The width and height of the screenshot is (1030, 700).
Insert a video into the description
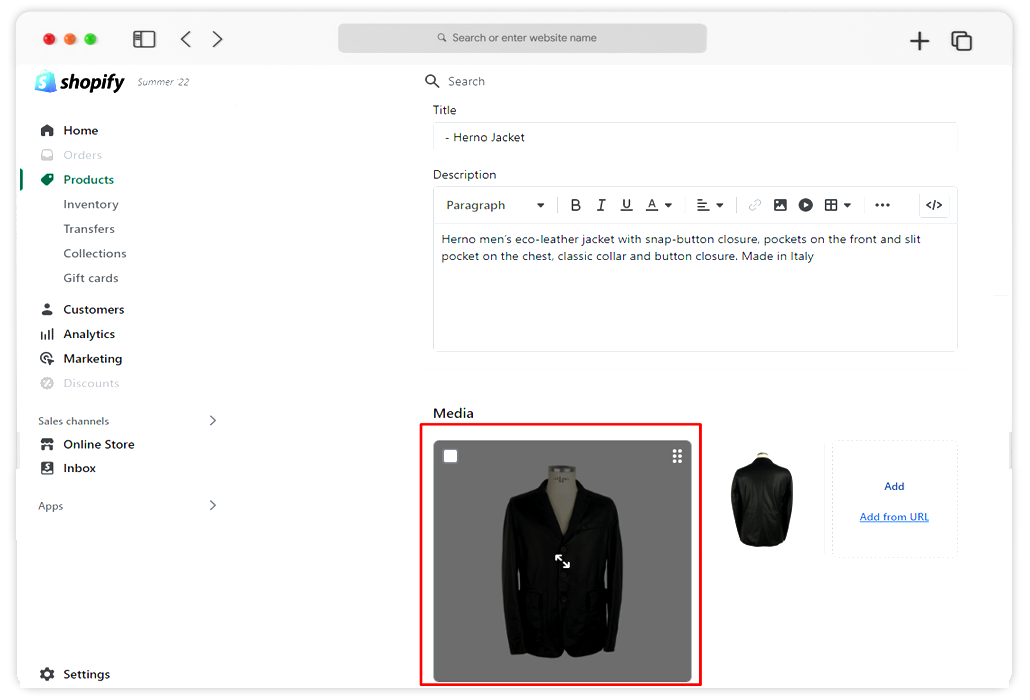[805, 205]
